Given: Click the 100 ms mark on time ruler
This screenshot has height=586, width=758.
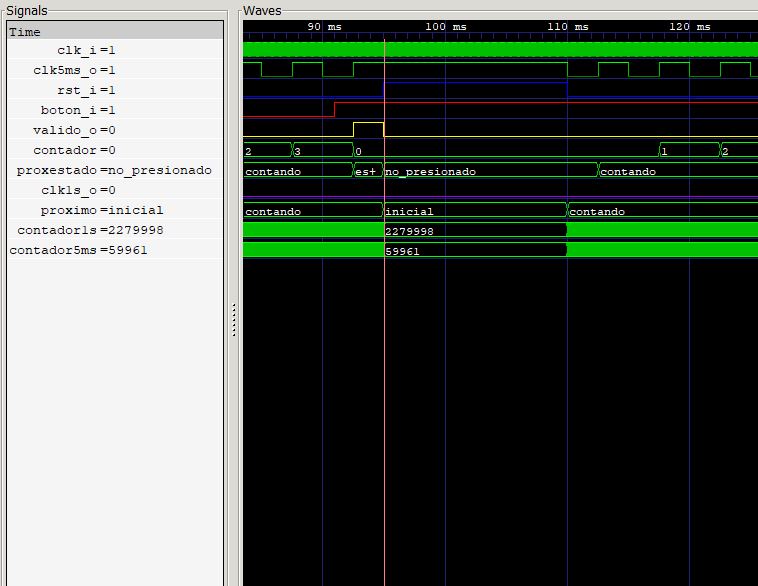Looking at the screenshot, I should 445,27.
